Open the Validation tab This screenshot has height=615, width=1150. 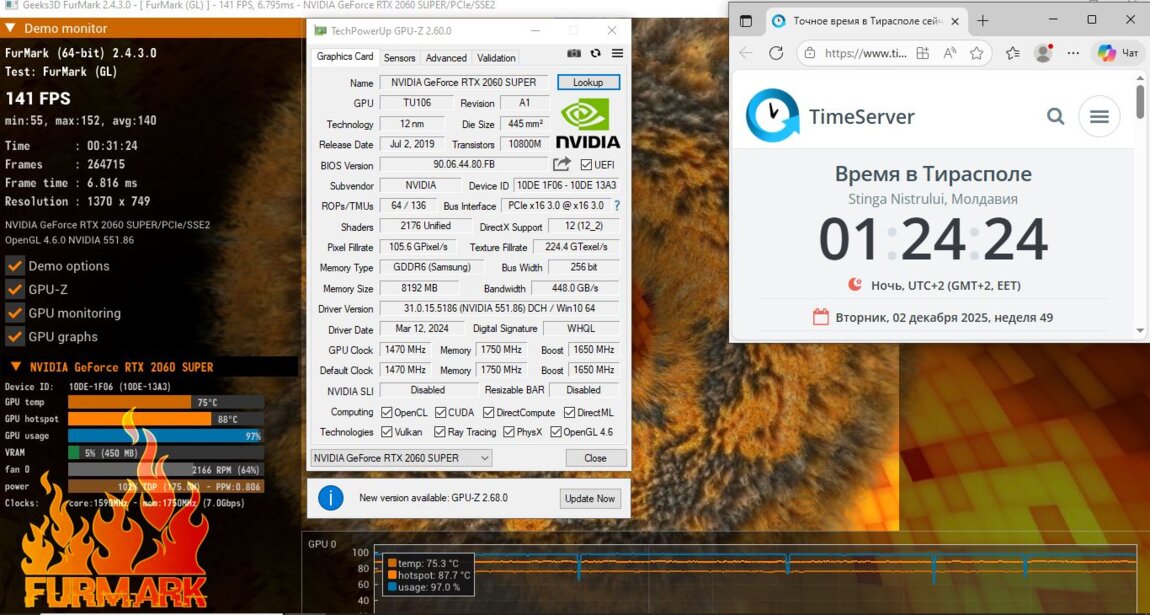click(496, 58)
